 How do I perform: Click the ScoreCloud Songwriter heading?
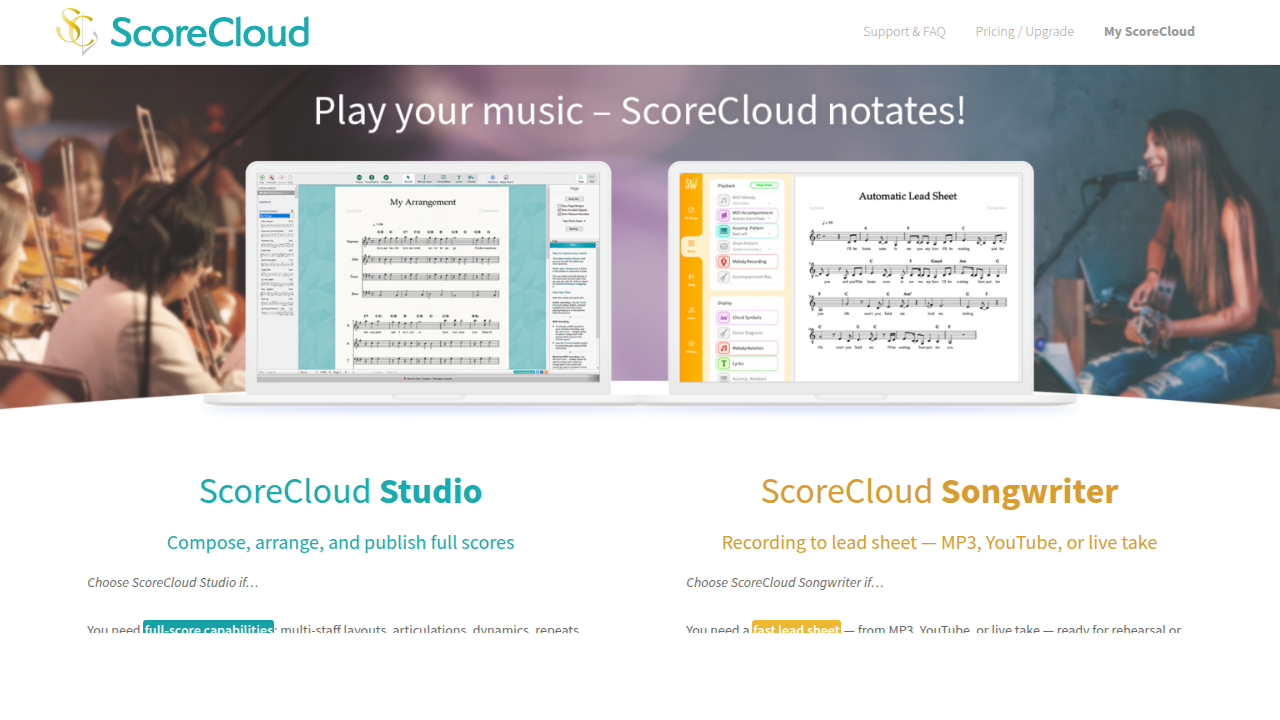(x=939, y=491)
